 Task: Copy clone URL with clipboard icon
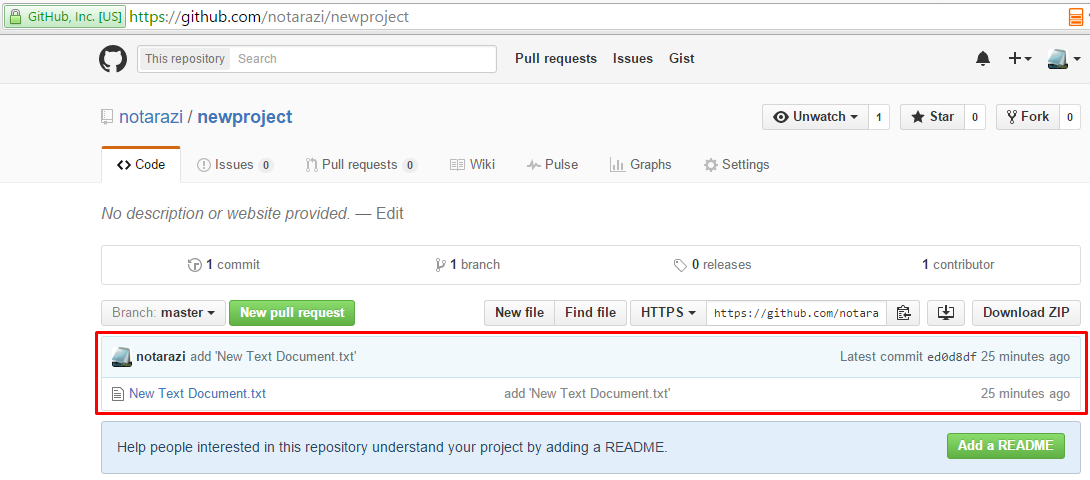point(903,313)
